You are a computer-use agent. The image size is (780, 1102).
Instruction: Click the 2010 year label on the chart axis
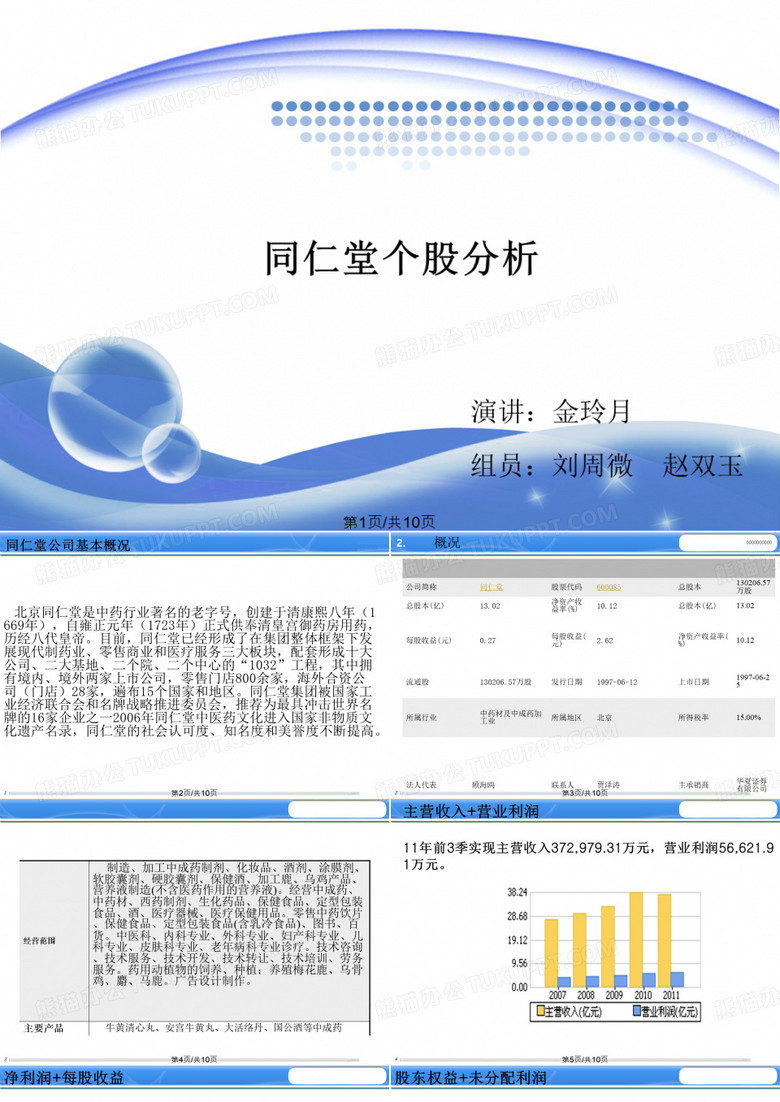[643, 995]
